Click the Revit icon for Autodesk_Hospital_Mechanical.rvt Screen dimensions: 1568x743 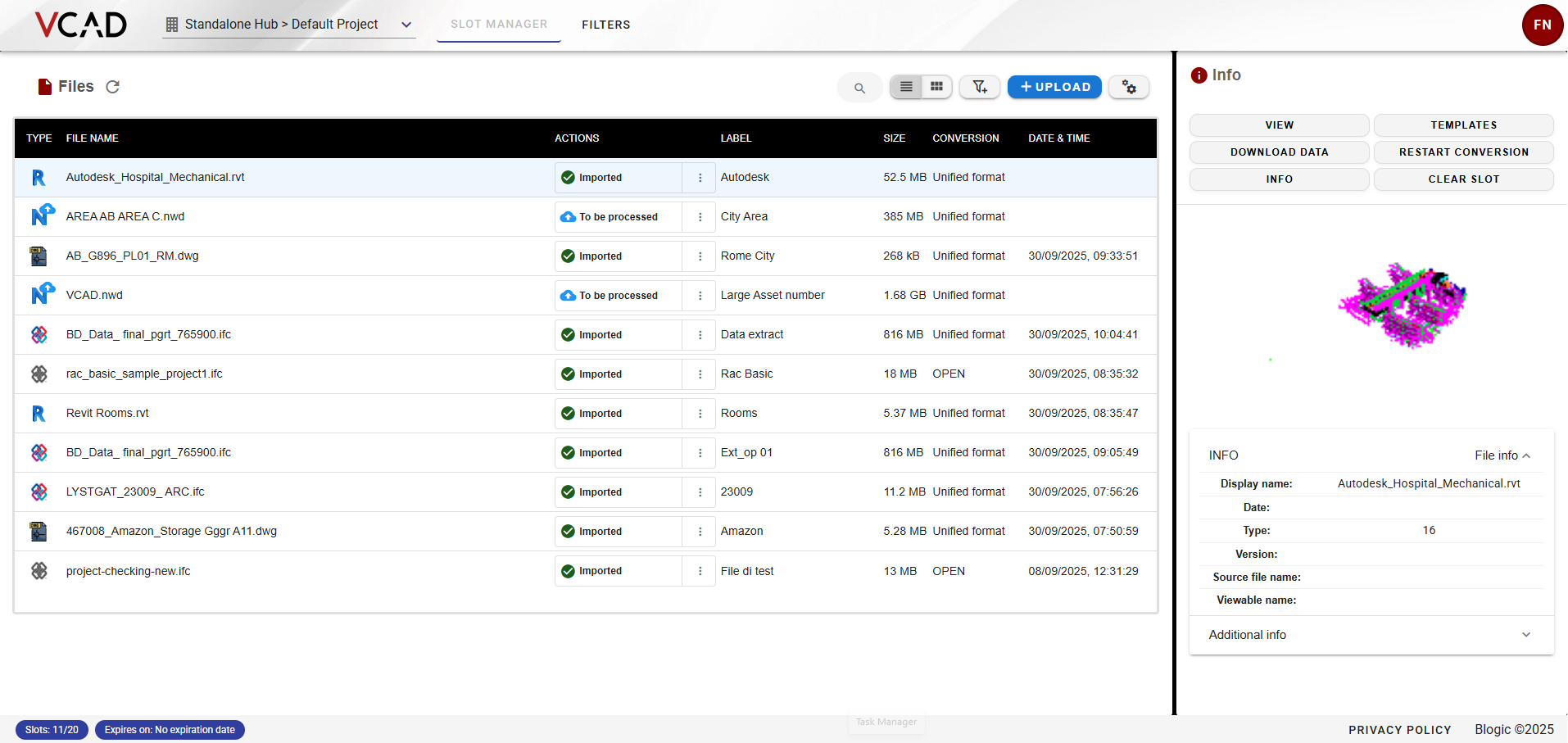(39, 178)
